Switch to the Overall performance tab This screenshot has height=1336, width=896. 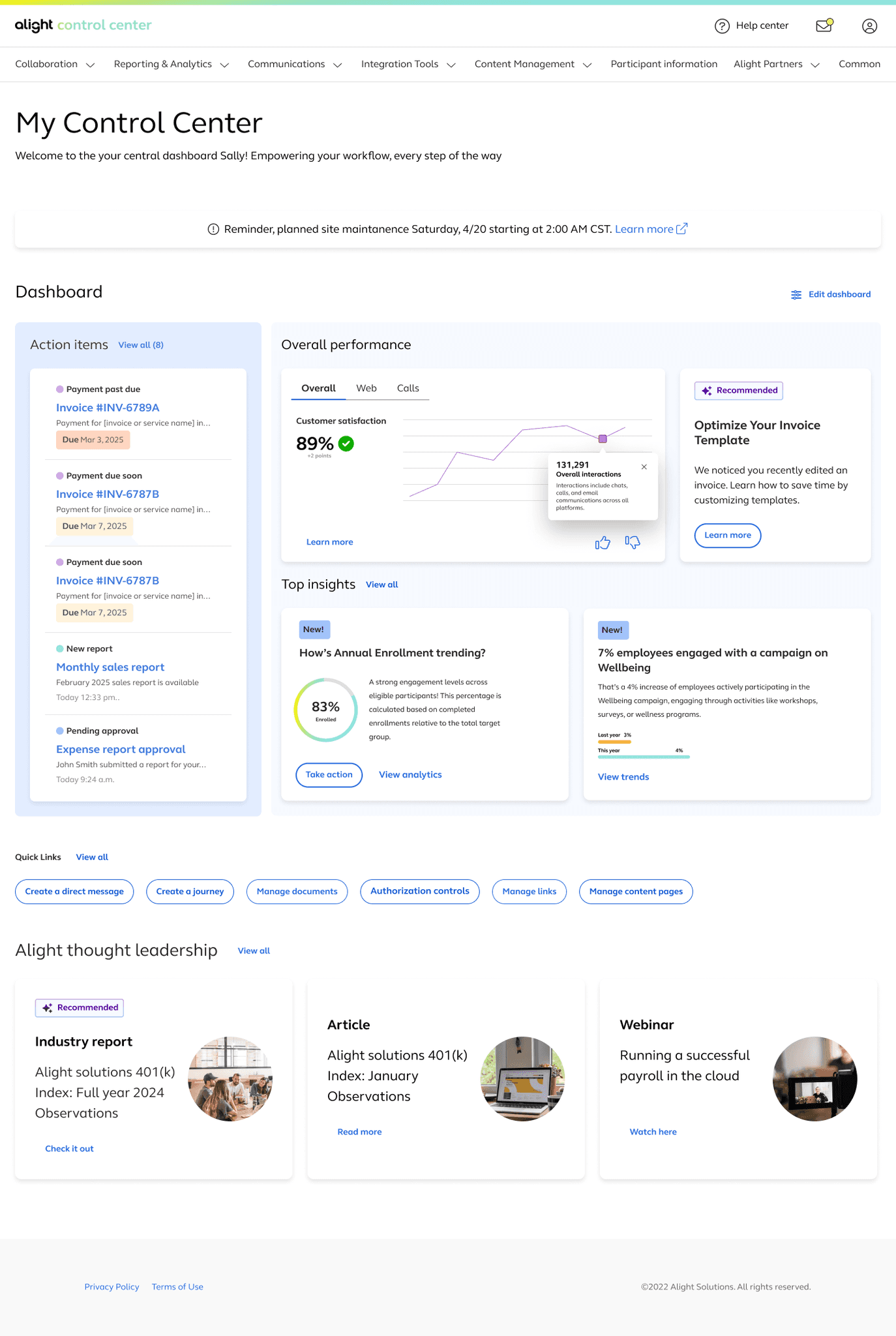[x=318, y=388]
